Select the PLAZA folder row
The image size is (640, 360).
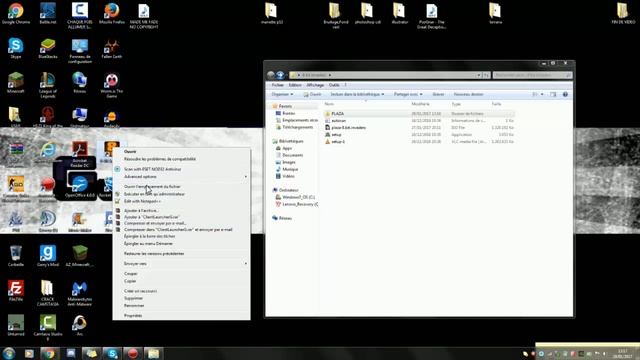[x=419, y=114]
